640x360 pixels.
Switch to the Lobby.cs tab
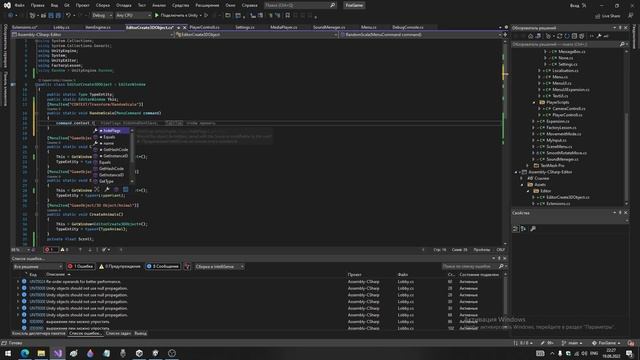click(61, 27)
